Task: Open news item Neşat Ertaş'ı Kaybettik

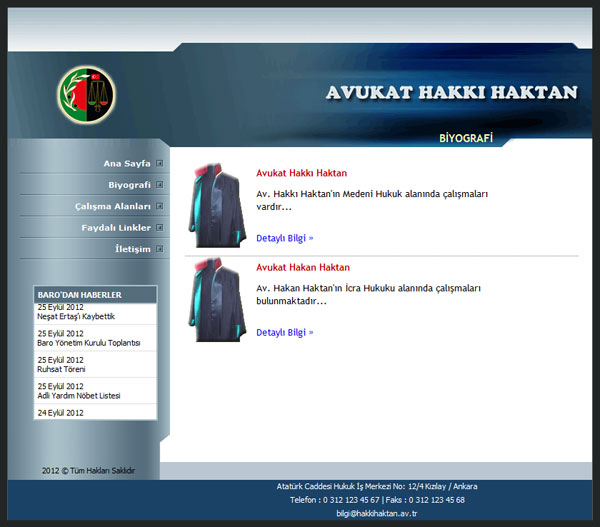Action: coord(76,317)
